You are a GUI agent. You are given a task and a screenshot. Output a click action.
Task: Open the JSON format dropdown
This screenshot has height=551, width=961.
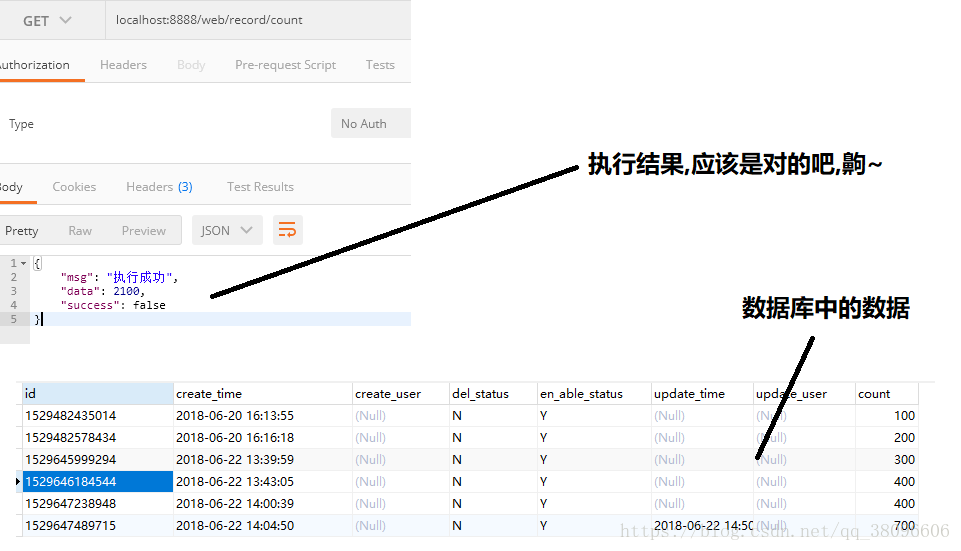point(227,230)
